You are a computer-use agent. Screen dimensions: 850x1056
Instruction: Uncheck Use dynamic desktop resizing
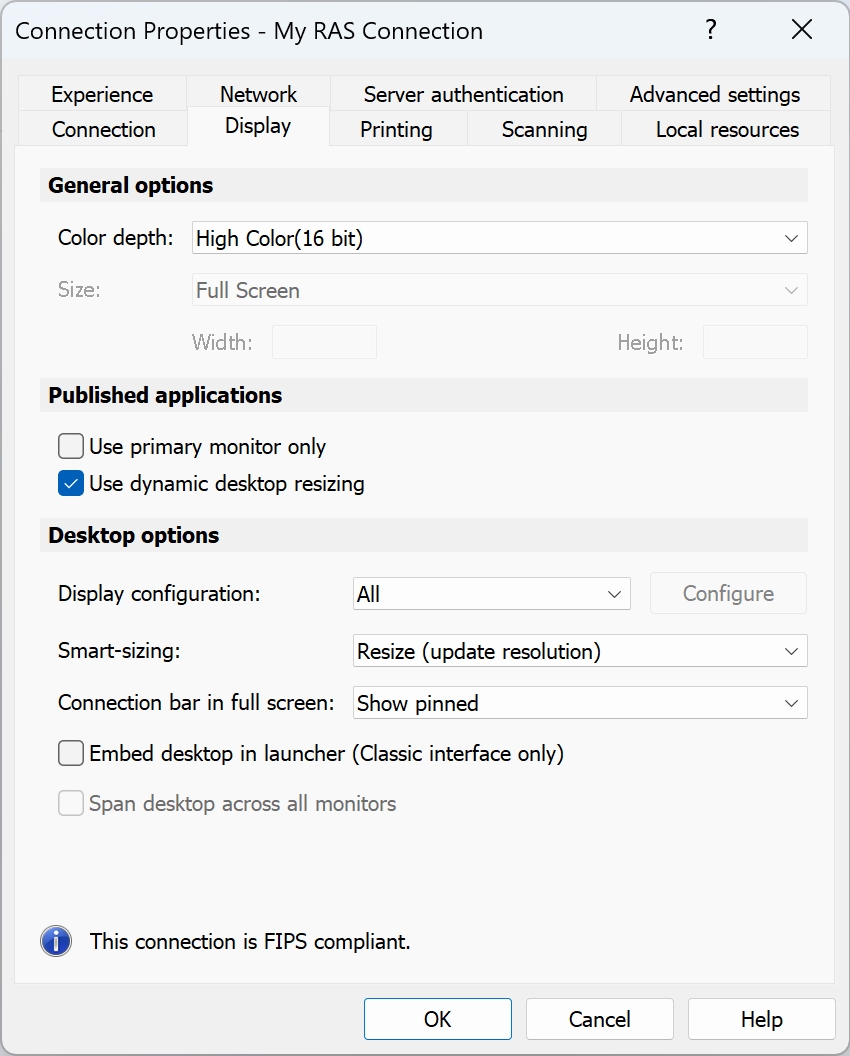point(71,484)
